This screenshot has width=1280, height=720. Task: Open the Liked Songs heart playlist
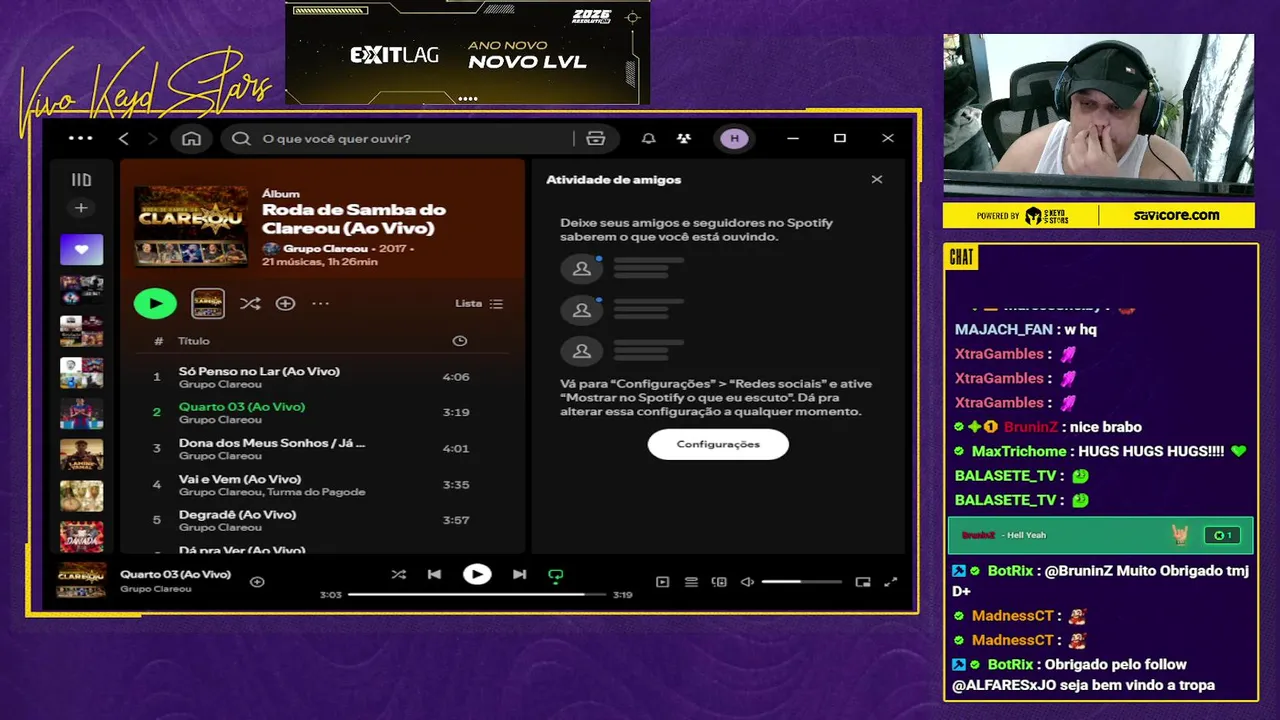(x=81, y=249)
